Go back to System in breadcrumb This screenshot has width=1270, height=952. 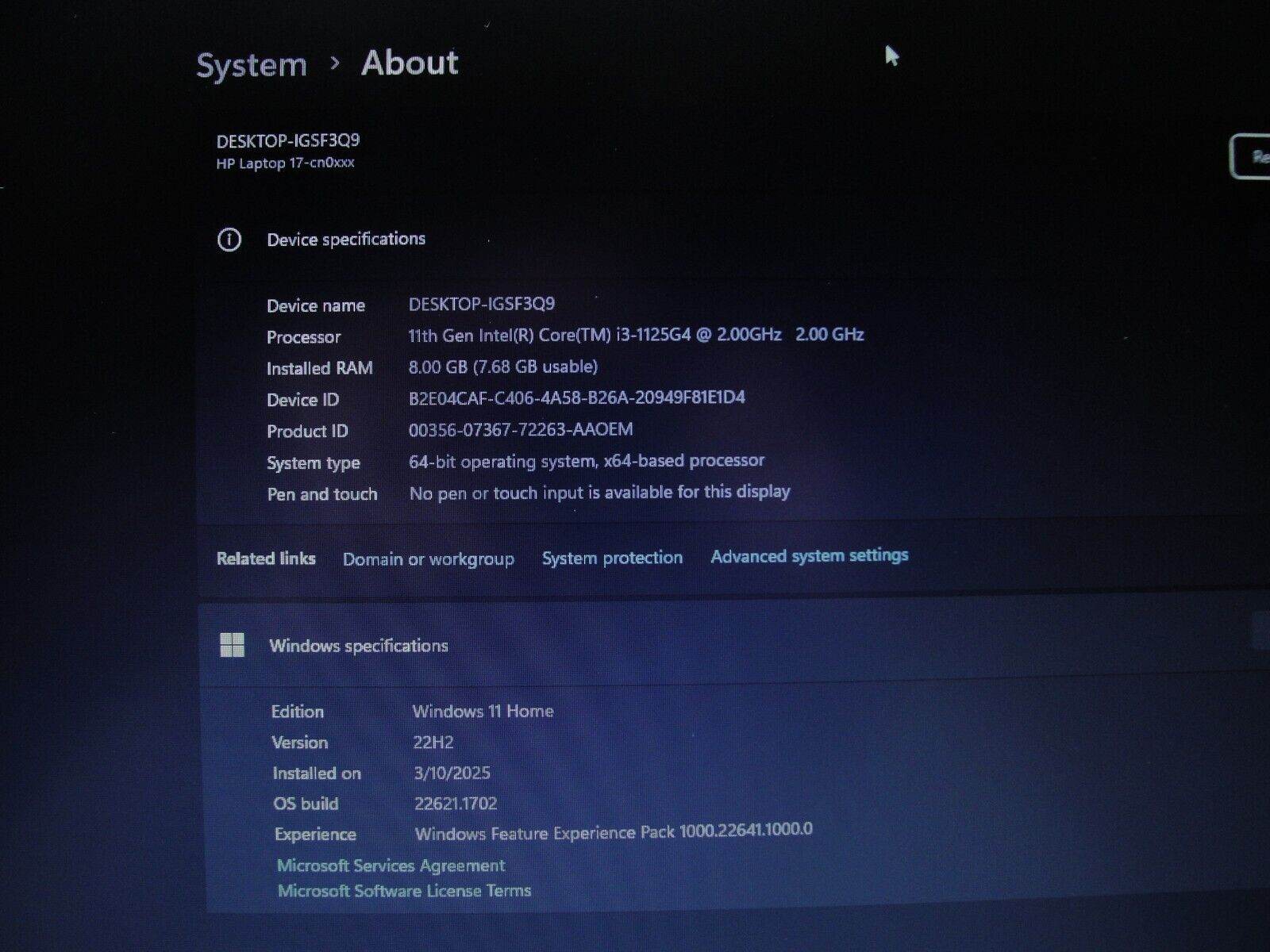click(x=251, y=65)
